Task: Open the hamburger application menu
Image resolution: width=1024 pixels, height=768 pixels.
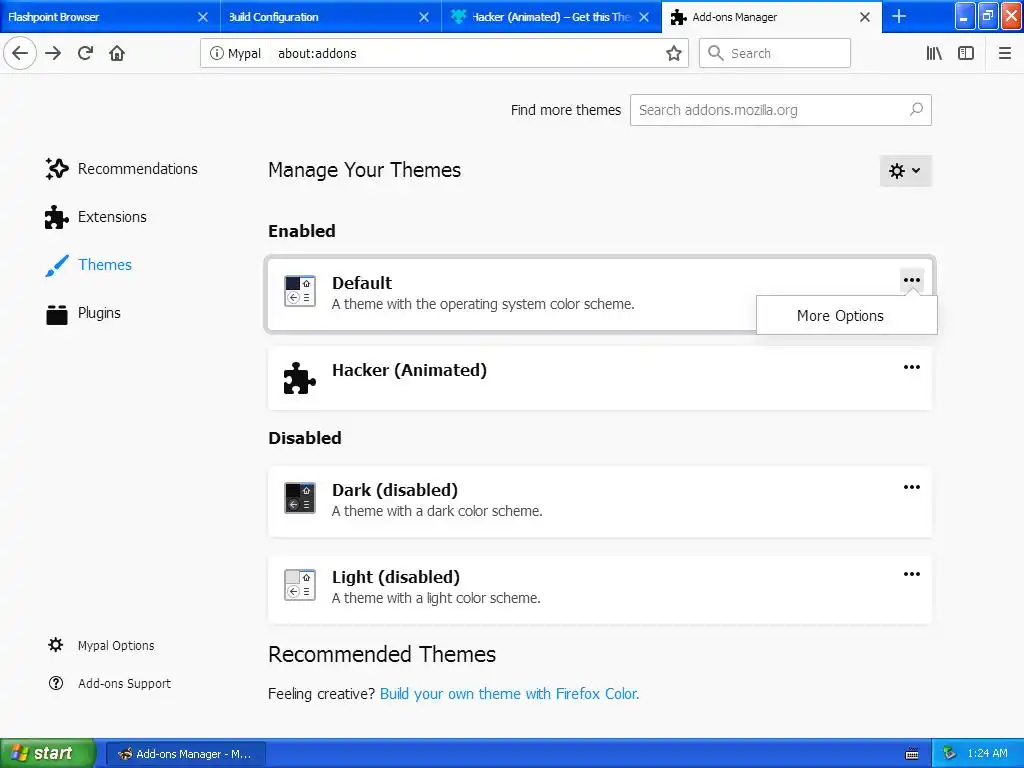Action: pyautogui.click(x=1004, y=53)
